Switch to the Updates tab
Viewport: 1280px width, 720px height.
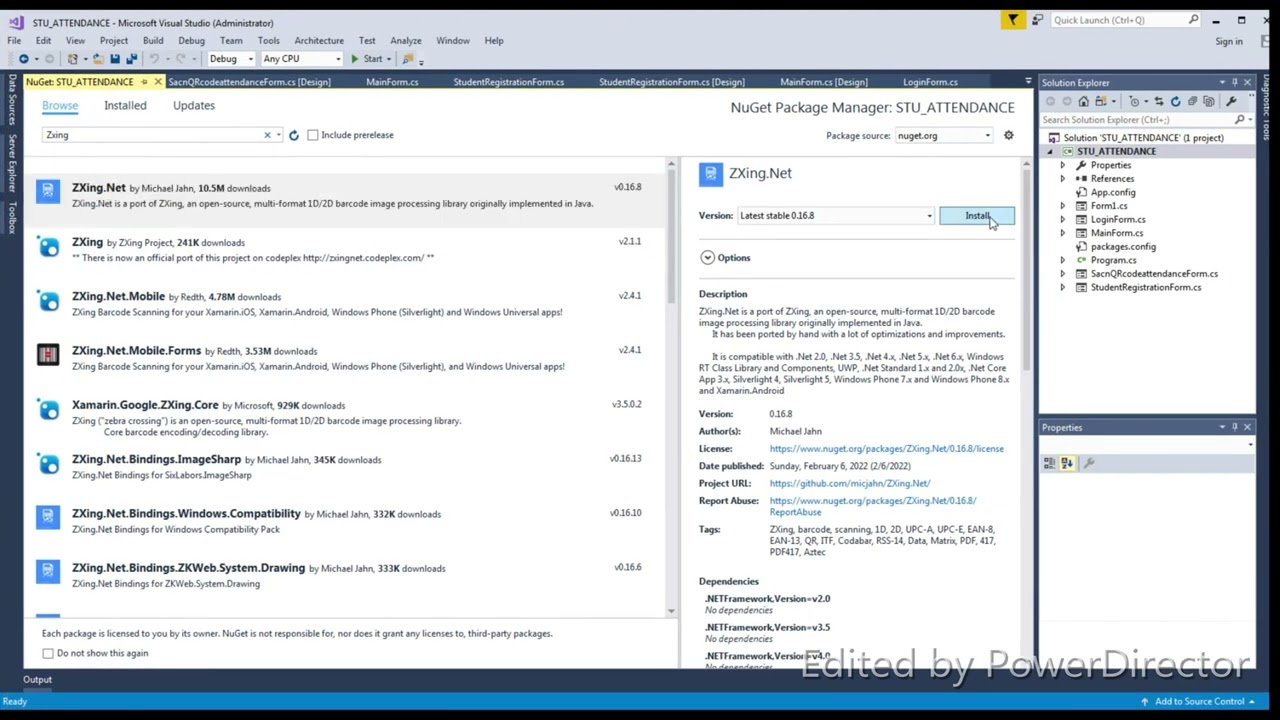(194, 105)
